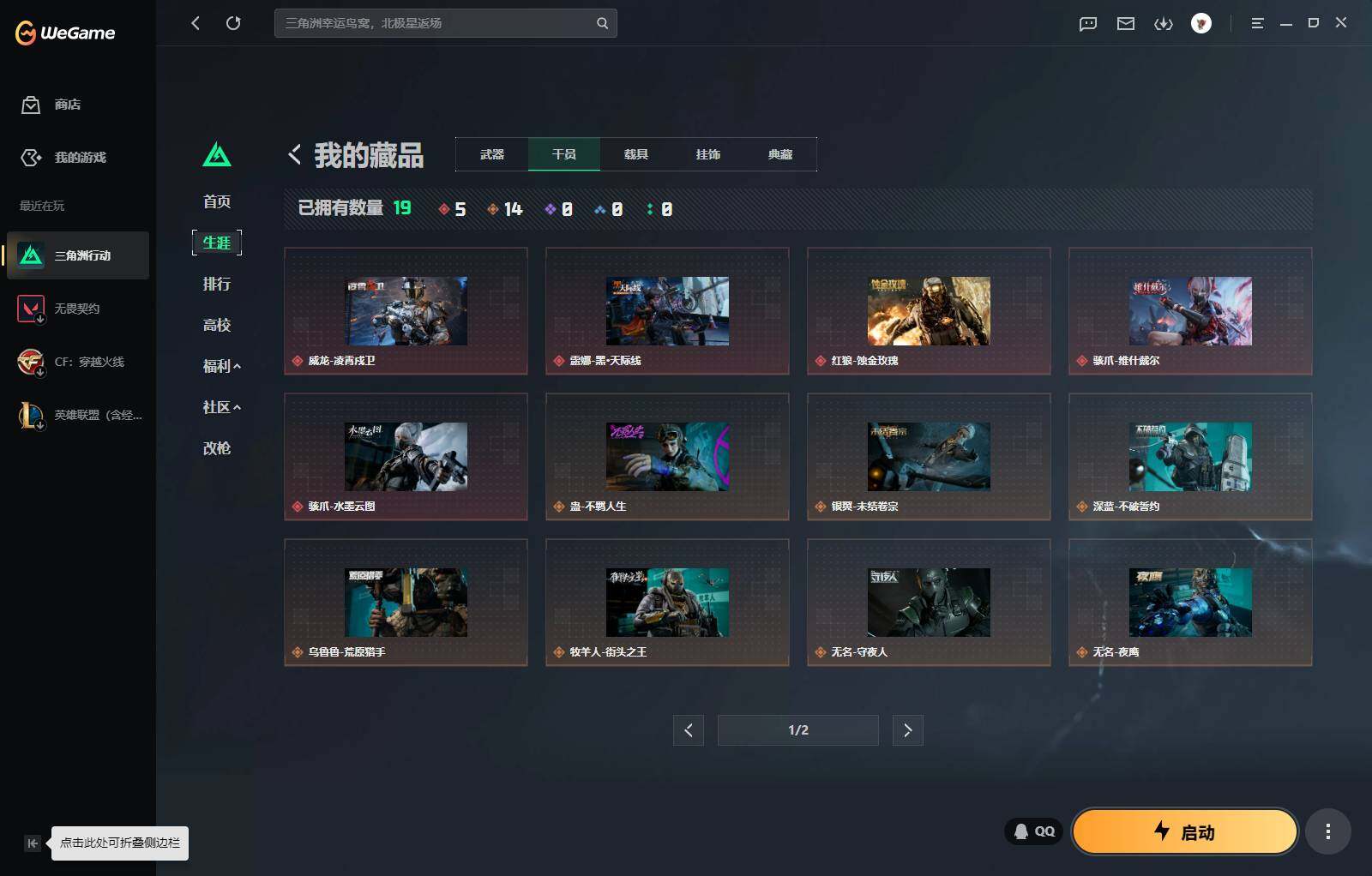Click the green Delta Force triangle logo

[217, 154]
